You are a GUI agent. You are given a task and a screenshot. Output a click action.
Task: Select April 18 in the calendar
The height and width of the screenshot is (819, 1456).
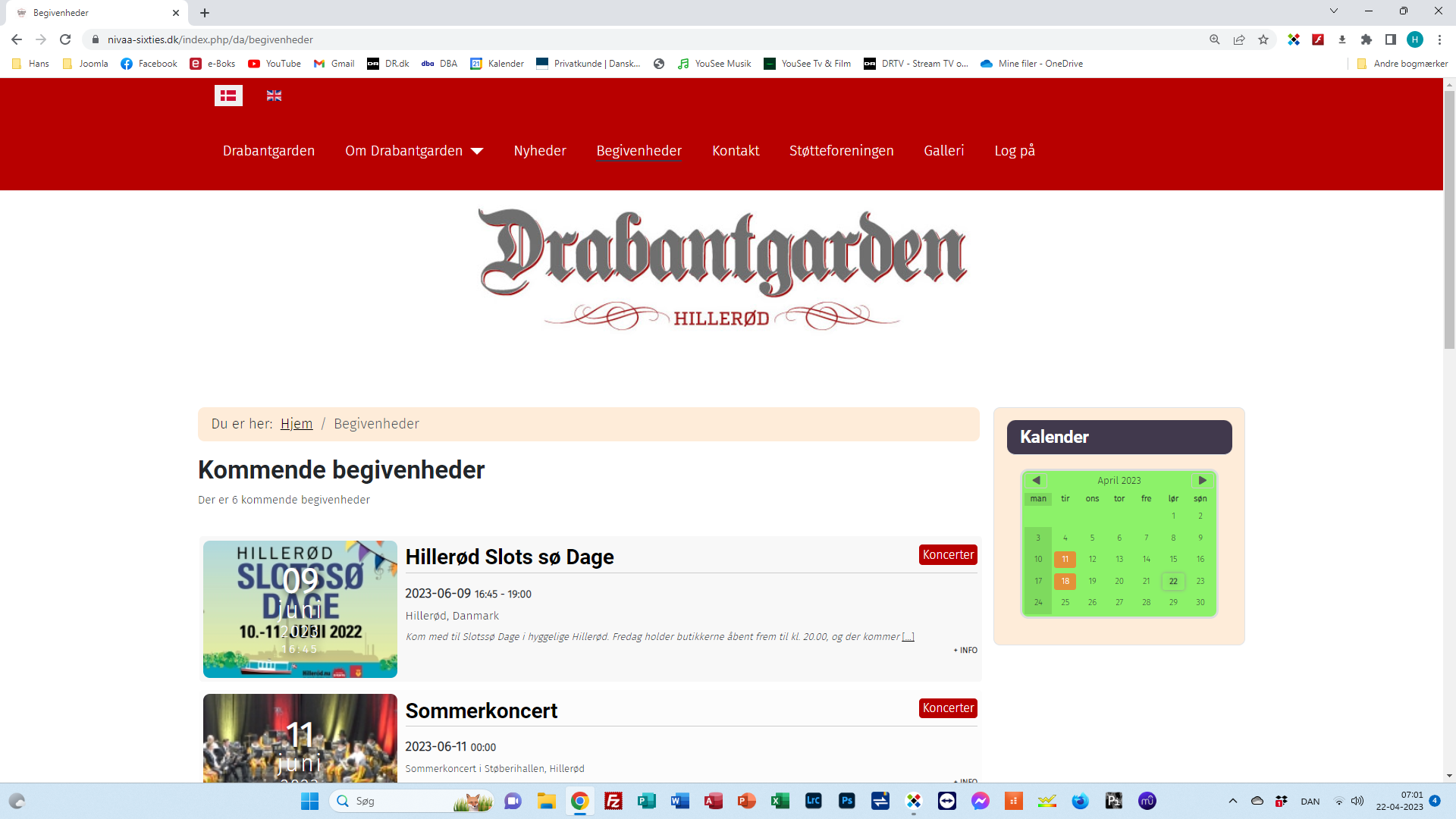pos(1065,581)
